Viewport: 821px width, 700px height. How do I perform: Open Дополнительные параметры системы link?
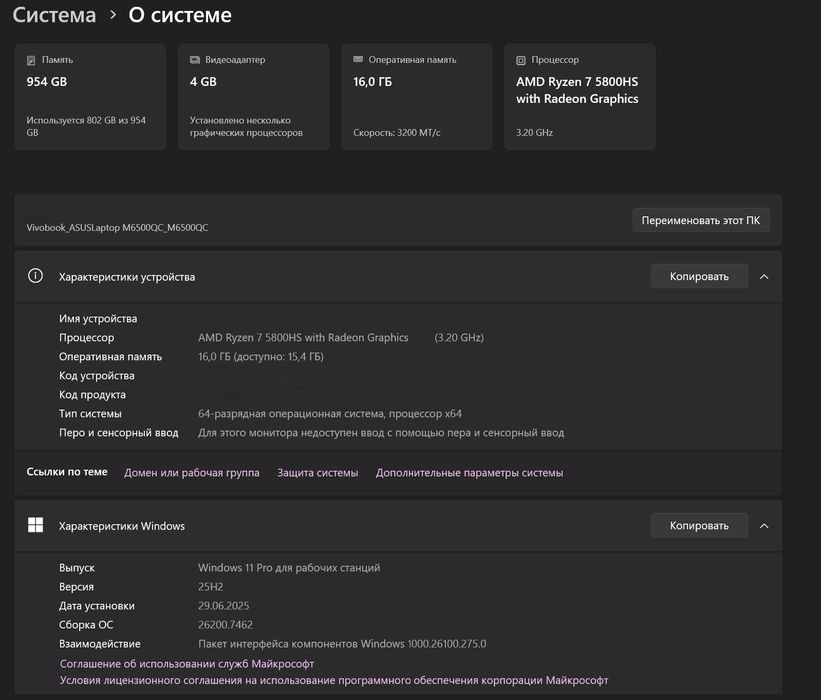469,472
